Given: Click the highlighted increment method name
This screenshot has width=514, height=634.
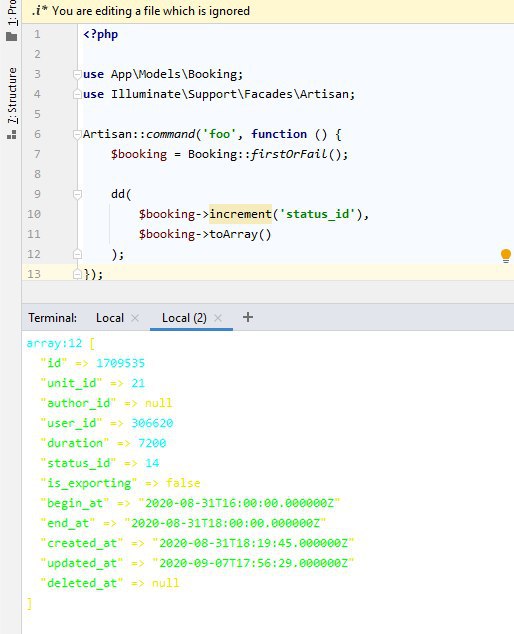Looking at the screenshot, I should (240, 214).
